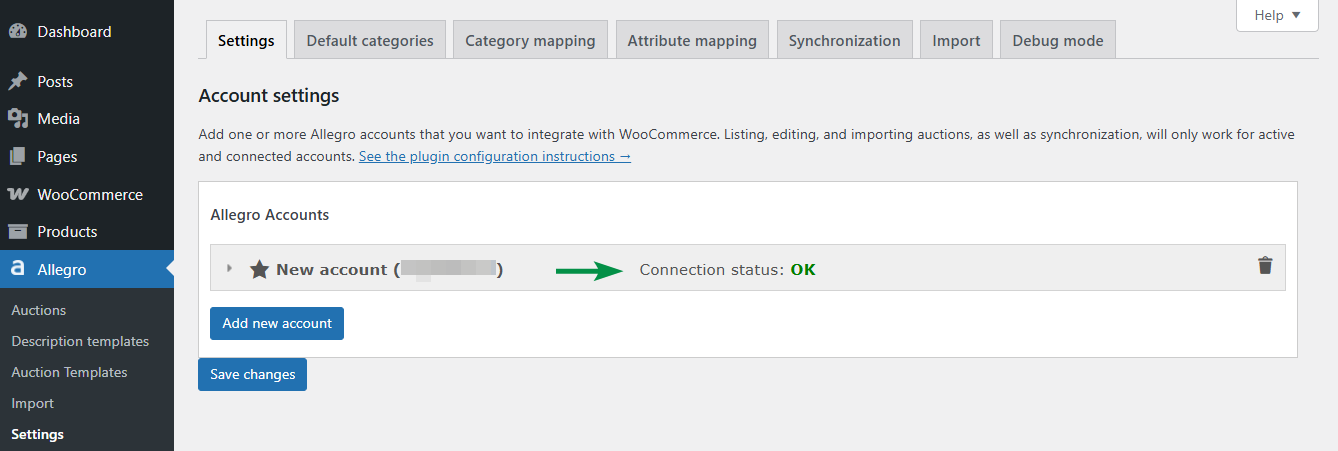Select the Attribute mapping tab

pyautogui.click(x=692, y=40)
